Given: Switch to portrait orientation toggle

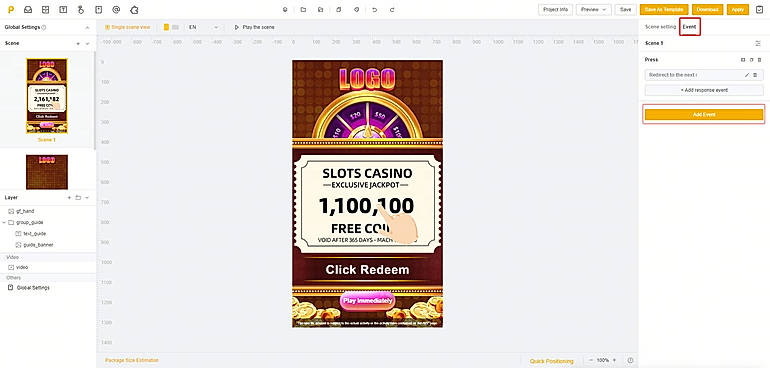Looking at the screenshot, I should 166,27.
